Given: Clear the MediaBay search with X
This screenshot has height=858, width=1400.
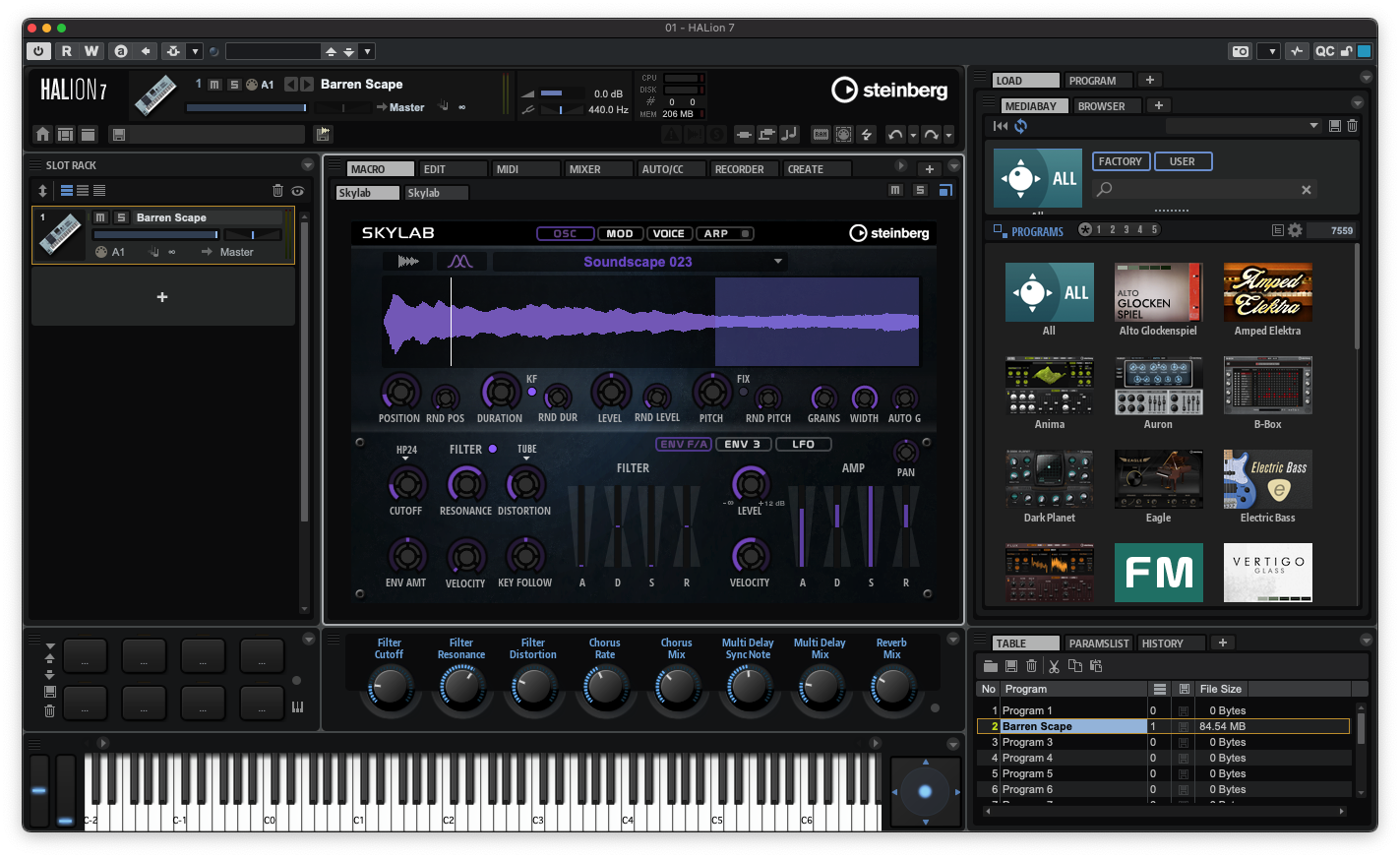Looking at the screenshot, I should point(1307,190).
